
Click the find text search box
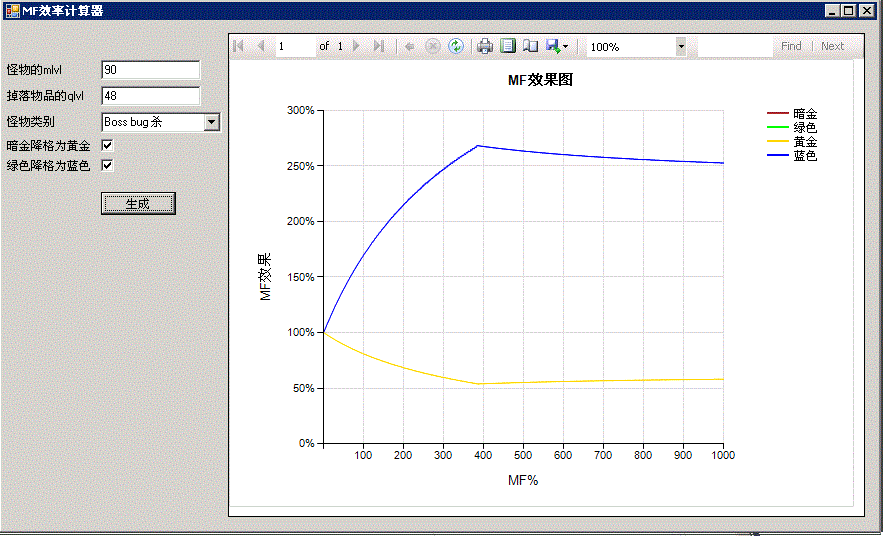[734, 46]
